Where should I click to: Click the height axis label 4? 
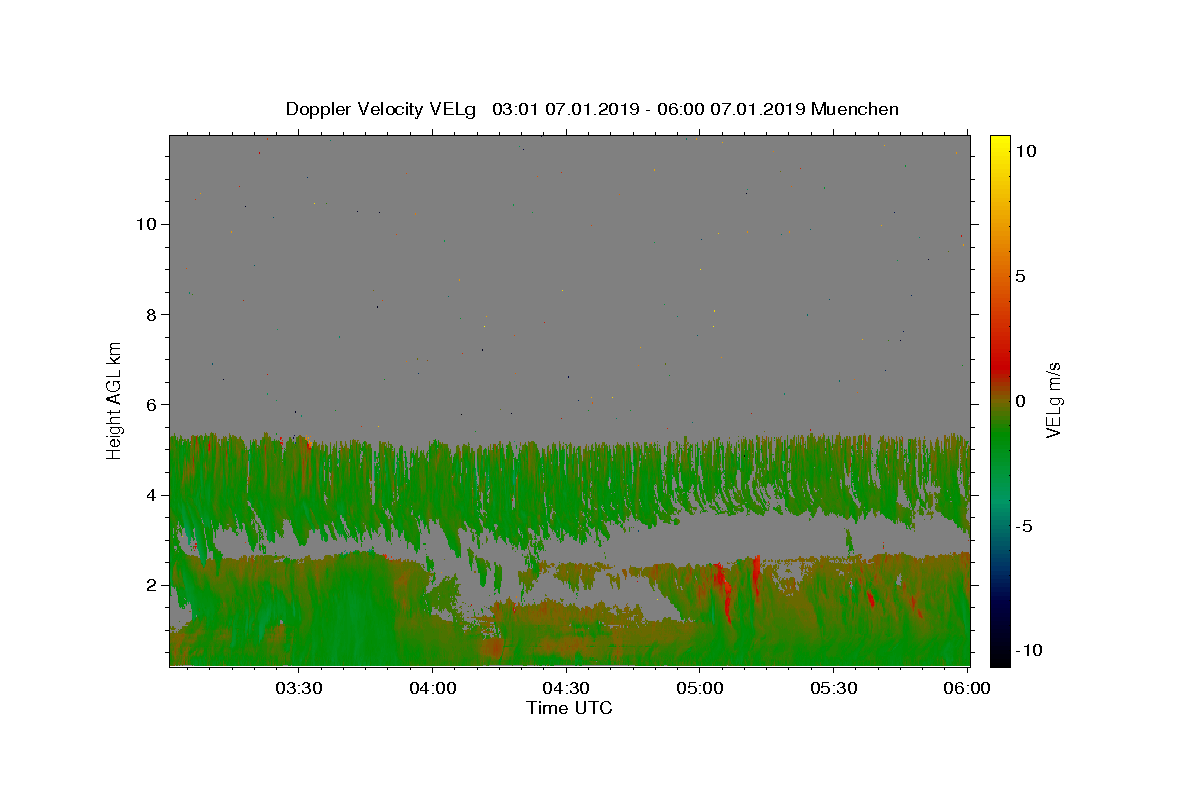pos(149,495)
